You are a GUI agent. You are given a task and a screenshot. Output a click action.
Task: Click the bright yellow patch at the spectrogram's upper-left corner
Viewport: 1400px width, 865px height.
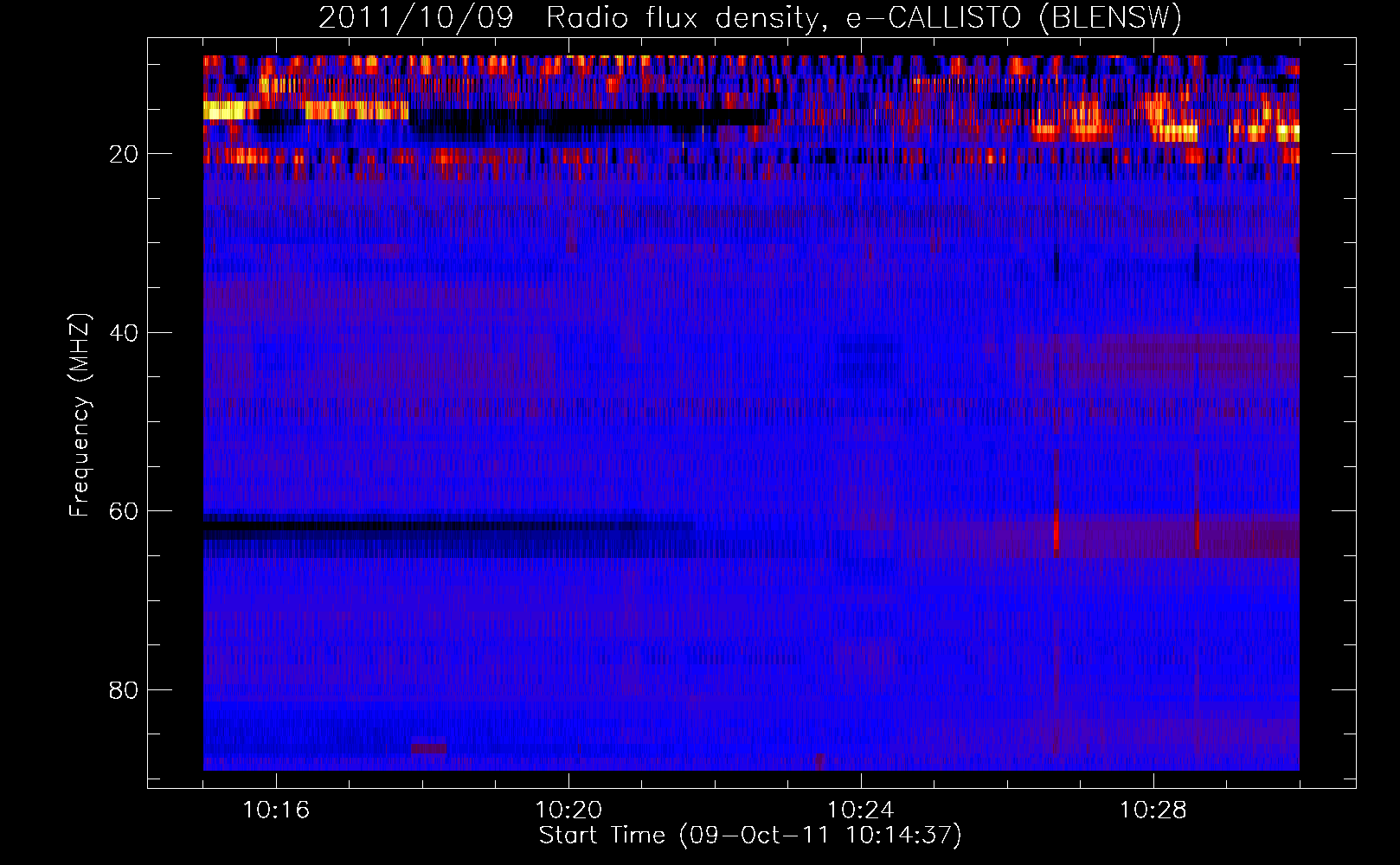click(x=231, y=110)
